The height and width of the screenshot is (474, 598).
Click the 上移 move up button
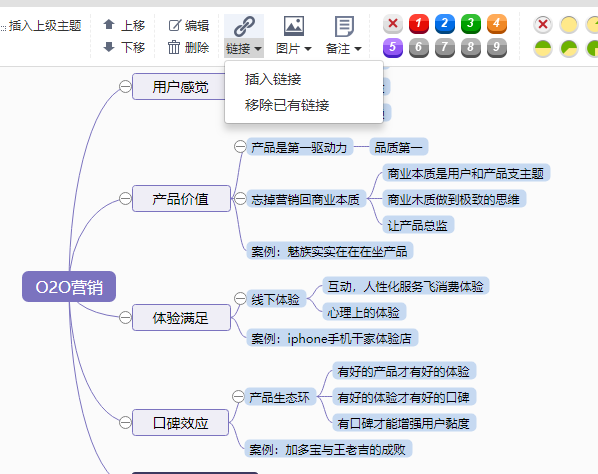click(x=124, y=26)
